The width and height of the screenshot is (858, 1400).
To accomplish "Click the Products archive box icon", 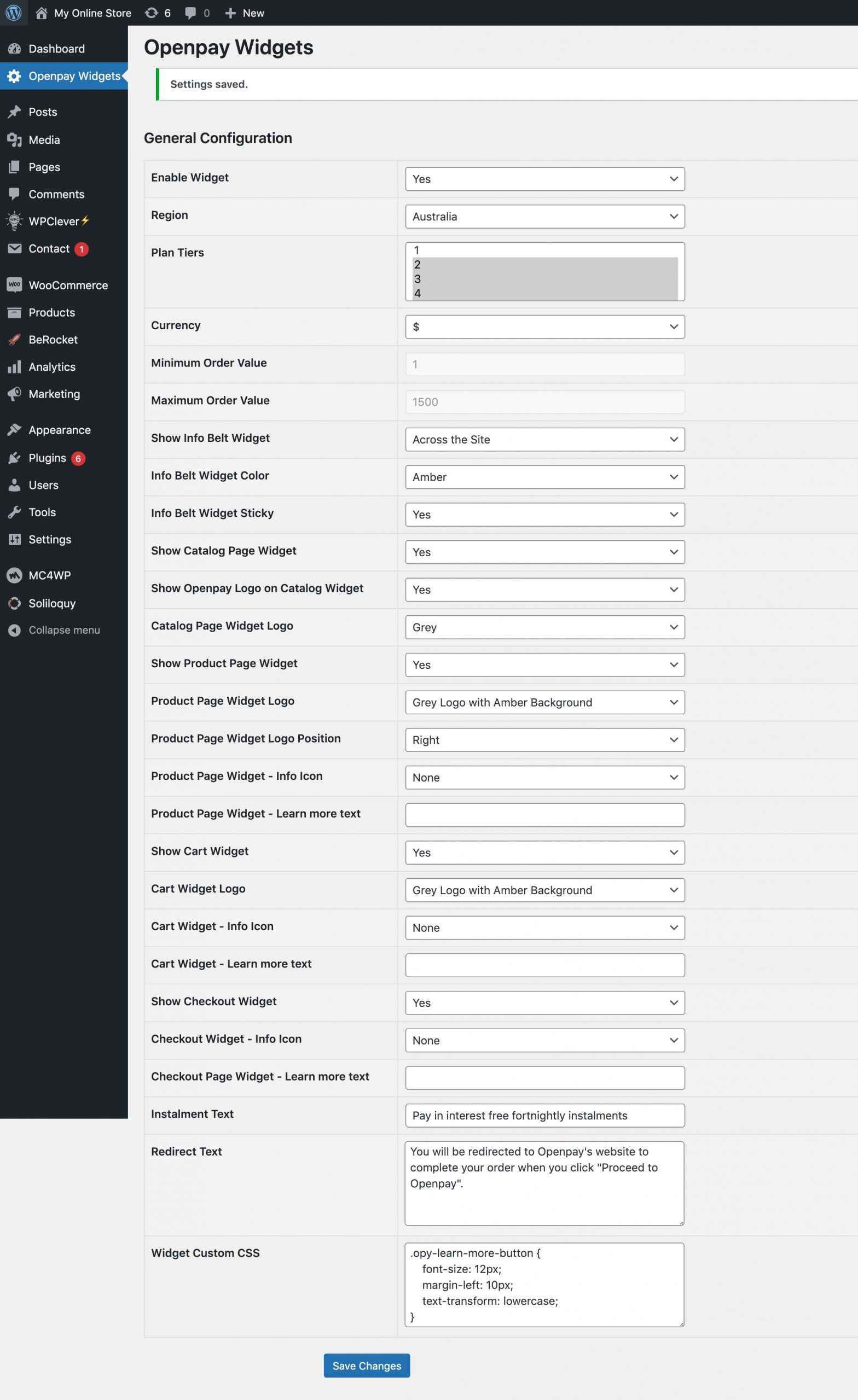I will click(x=14, y=312).
